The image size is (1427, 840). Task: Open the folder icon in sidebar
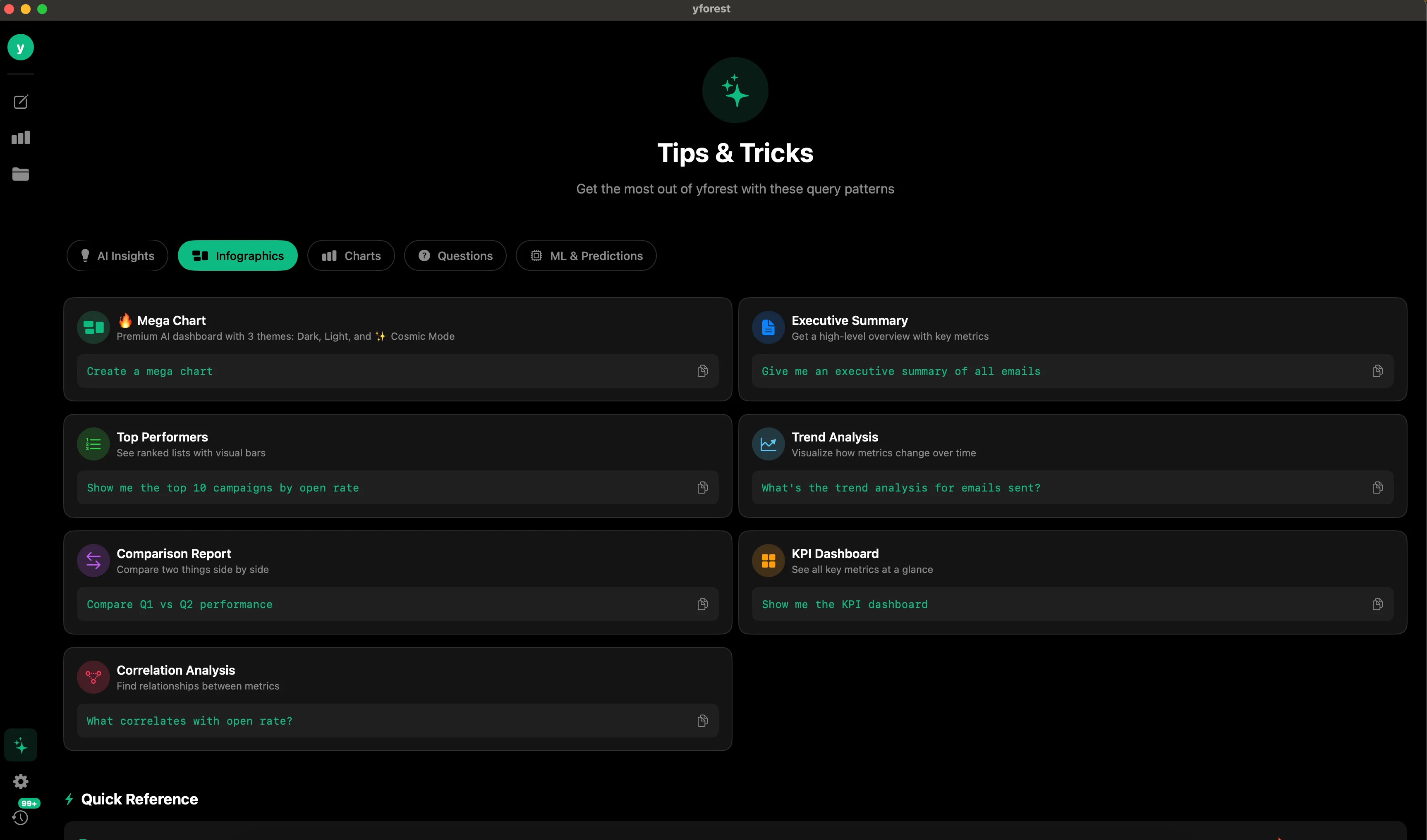pyautogui.click(x=21, y=174)
